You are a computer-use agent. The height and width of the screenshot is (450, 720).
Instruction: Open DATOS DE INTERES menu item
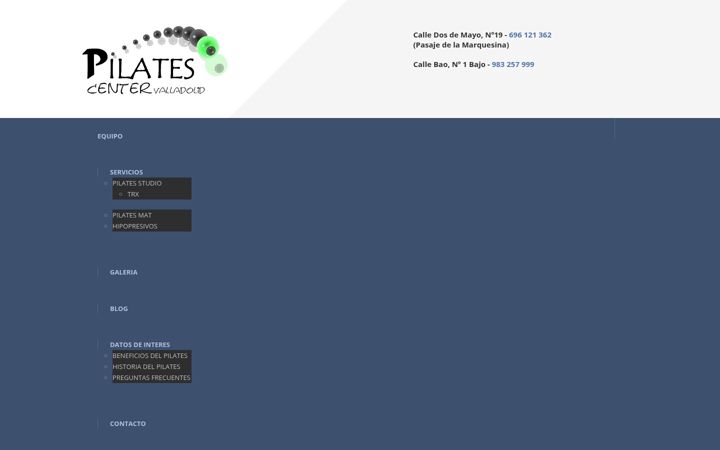tap(140, 344)
